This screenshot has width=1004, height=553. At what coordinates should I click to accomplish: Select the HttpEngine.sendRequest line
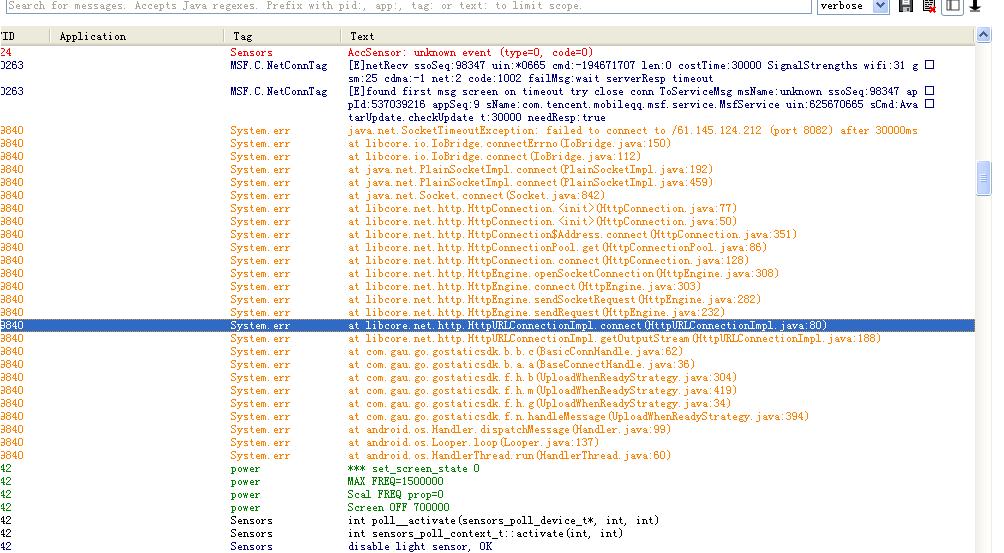click(487, 312)
